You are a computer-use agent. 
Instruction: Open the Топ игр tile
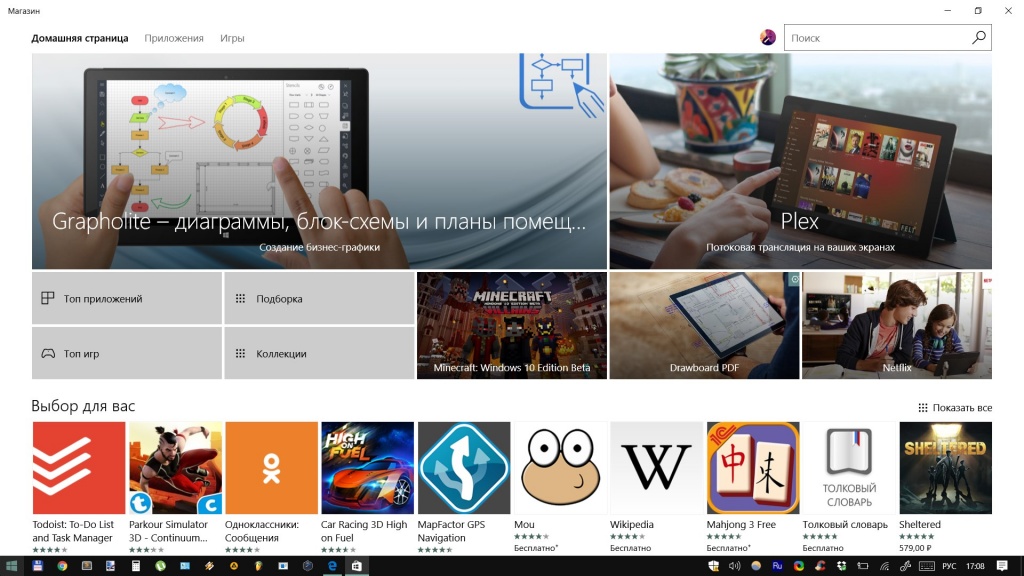tap(127, 353)
